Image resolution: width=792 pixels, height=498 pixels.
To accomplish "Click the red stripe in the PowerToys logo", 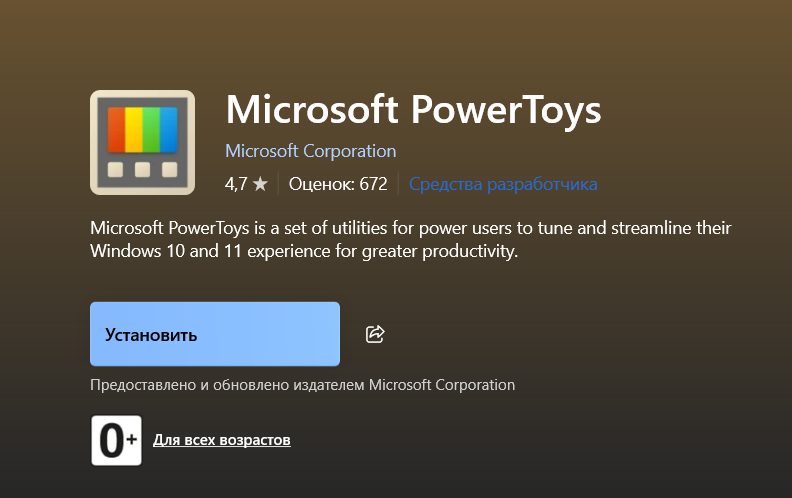I will pos(116,129).
